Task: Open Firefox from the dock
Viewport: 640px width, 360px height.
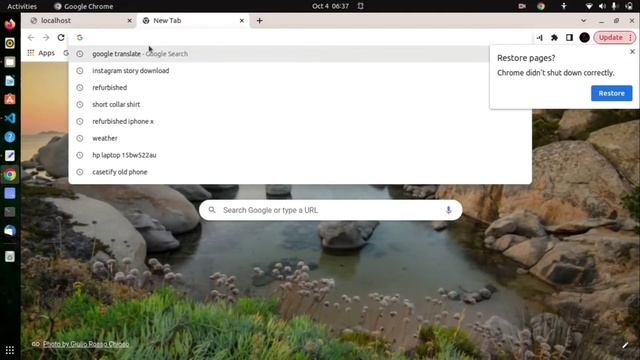Action: pyautogui.click(x=10, y=24)
